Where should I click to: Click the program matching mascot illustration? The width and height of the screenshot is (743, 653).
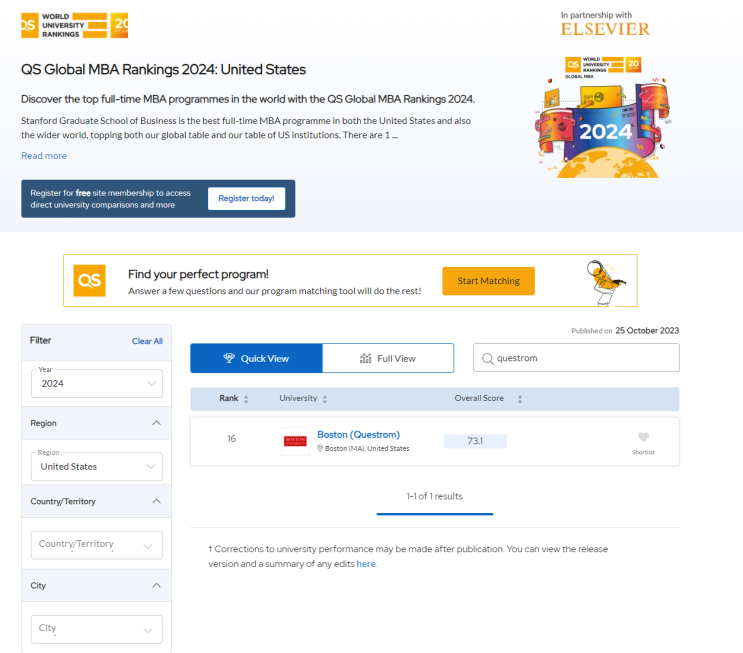606,283
